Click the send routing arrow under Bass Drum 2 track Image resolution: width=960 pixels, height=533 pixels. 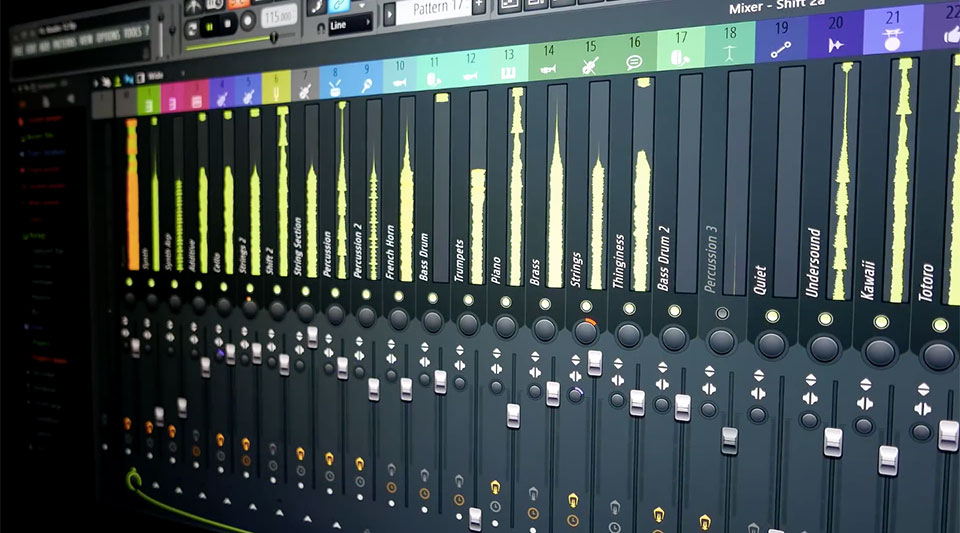coord(658,514)
